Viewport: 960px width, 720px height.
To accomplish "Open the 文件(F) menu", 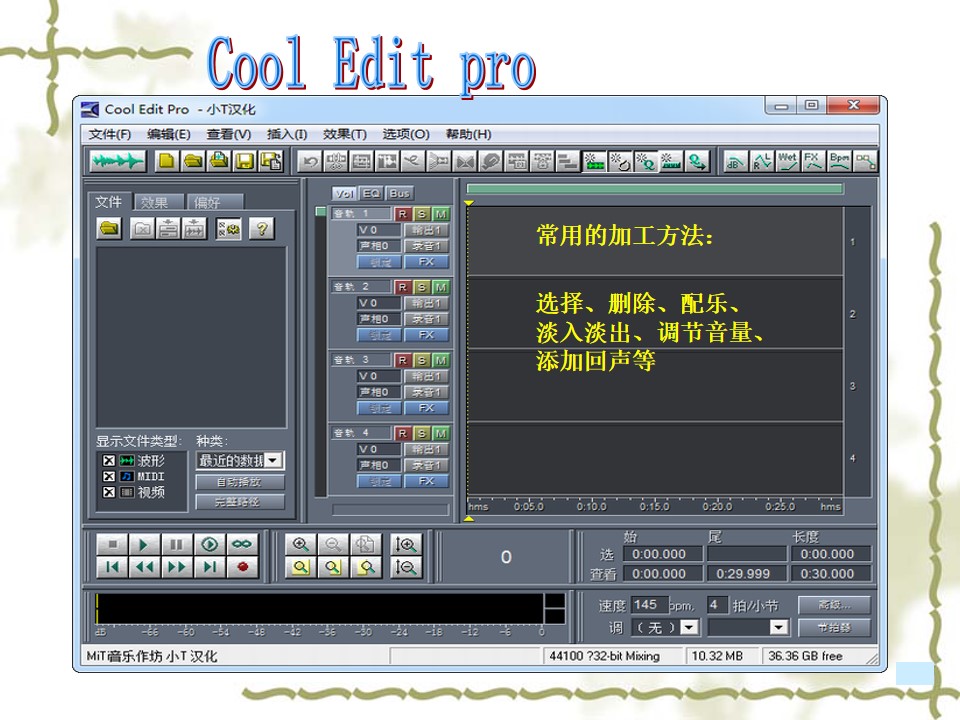I will [110, 134].
